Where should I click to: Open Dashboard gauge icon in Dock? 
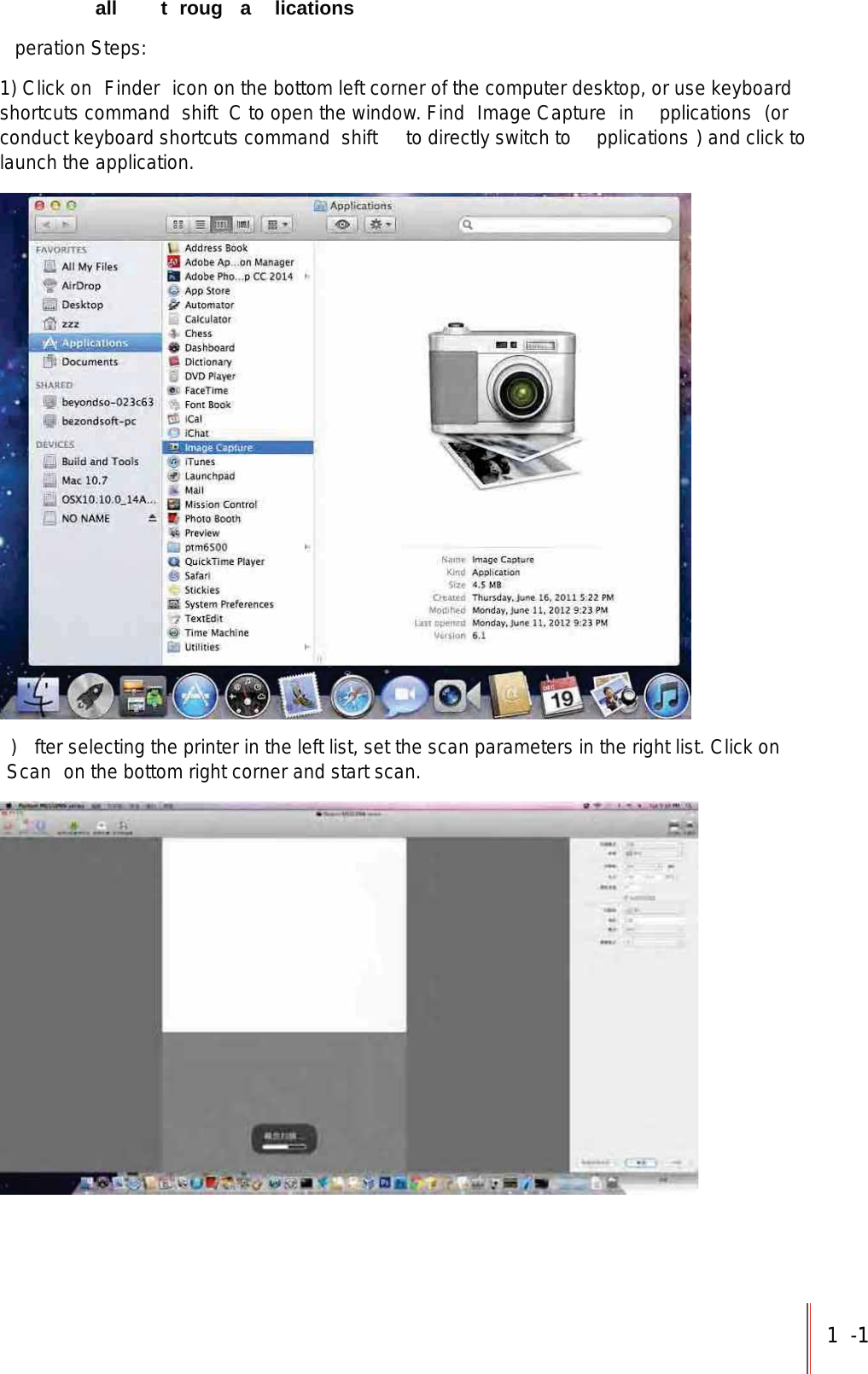pyautogui.click(x=248, y=696)
